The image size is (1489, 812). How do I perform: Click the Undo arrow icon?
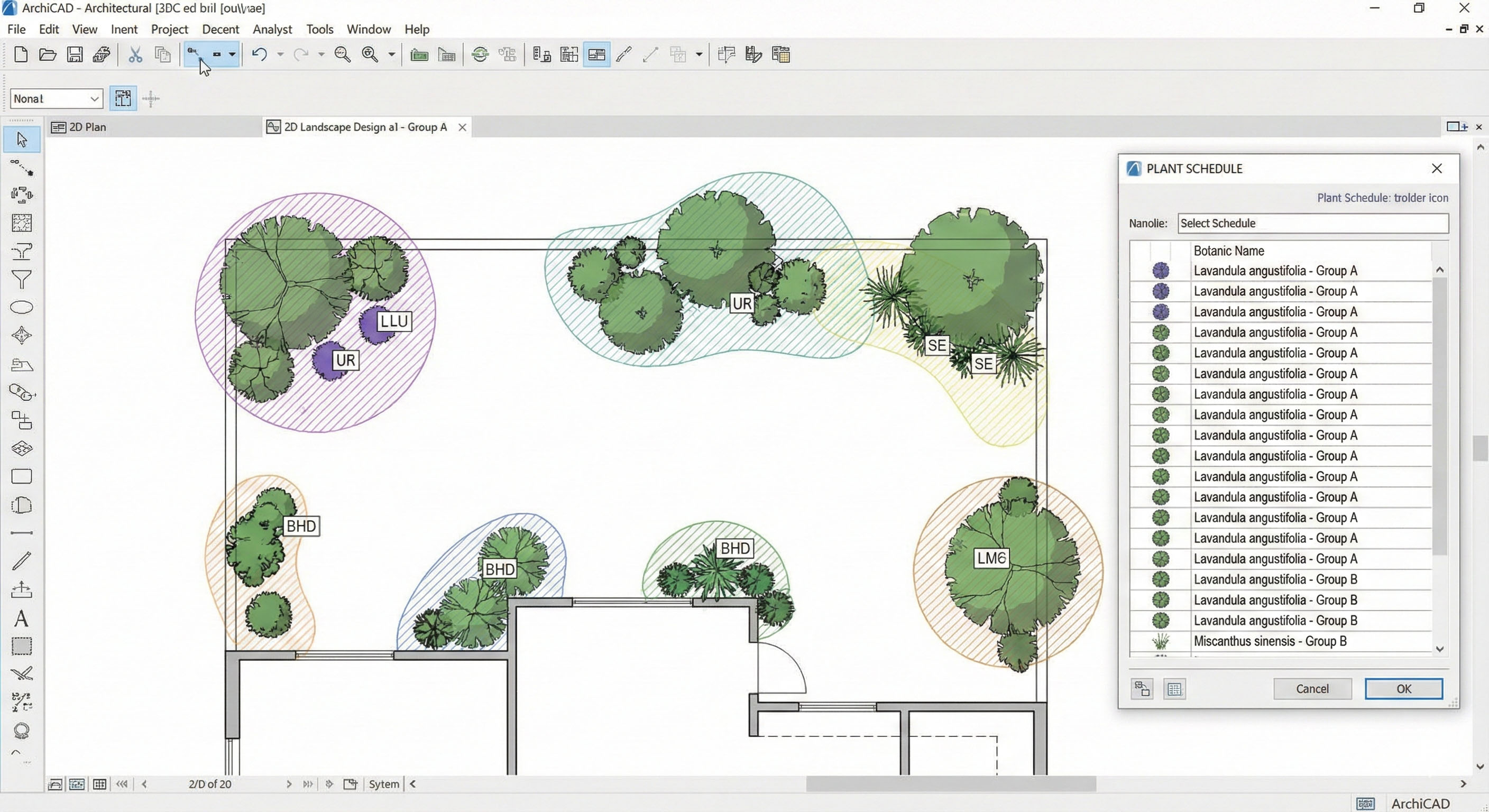coord(260,55)
